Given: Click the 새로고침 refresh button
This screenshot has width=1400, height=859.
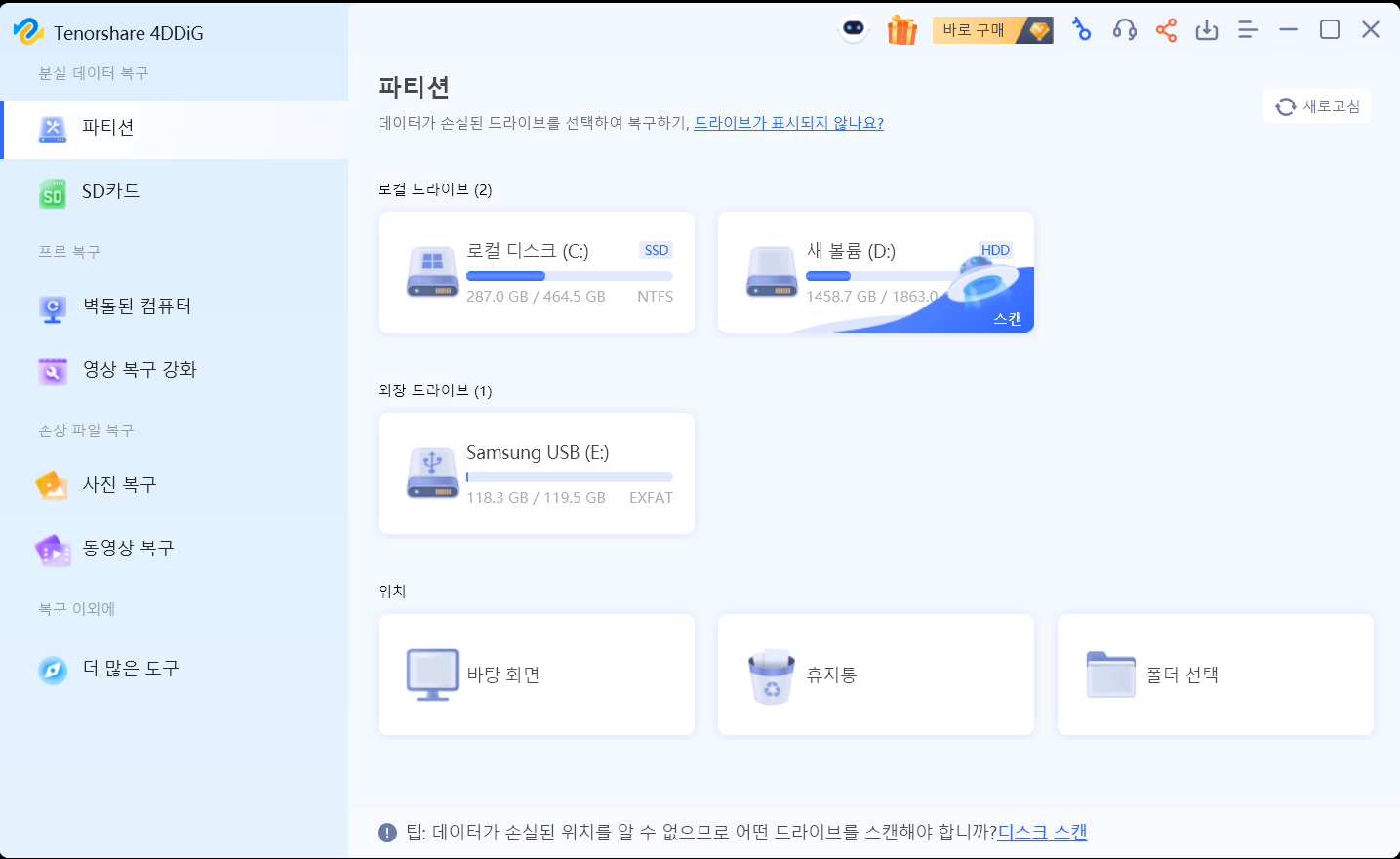Looking at the screenshot, I should 1317,106.
